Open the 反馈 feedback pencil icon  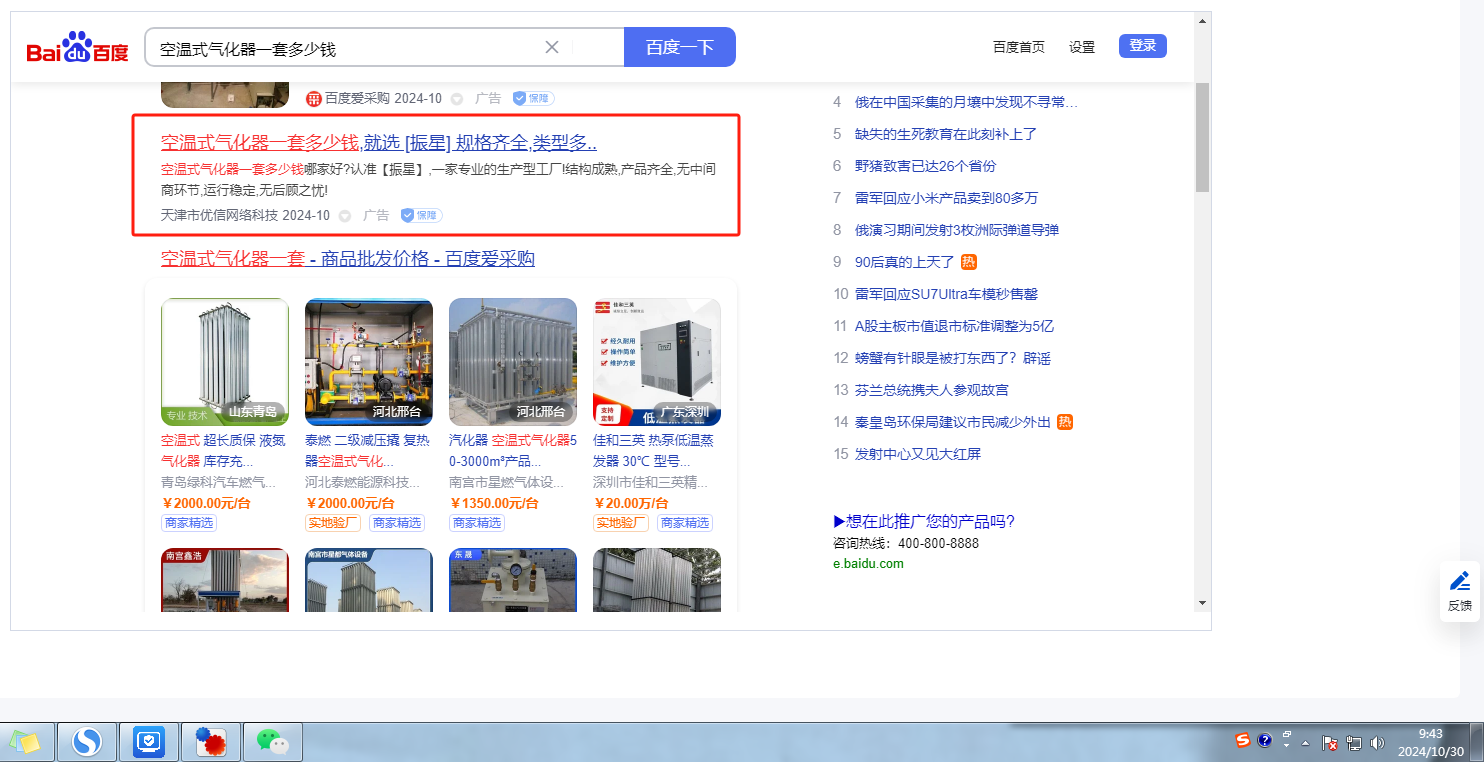(1460, 581)
